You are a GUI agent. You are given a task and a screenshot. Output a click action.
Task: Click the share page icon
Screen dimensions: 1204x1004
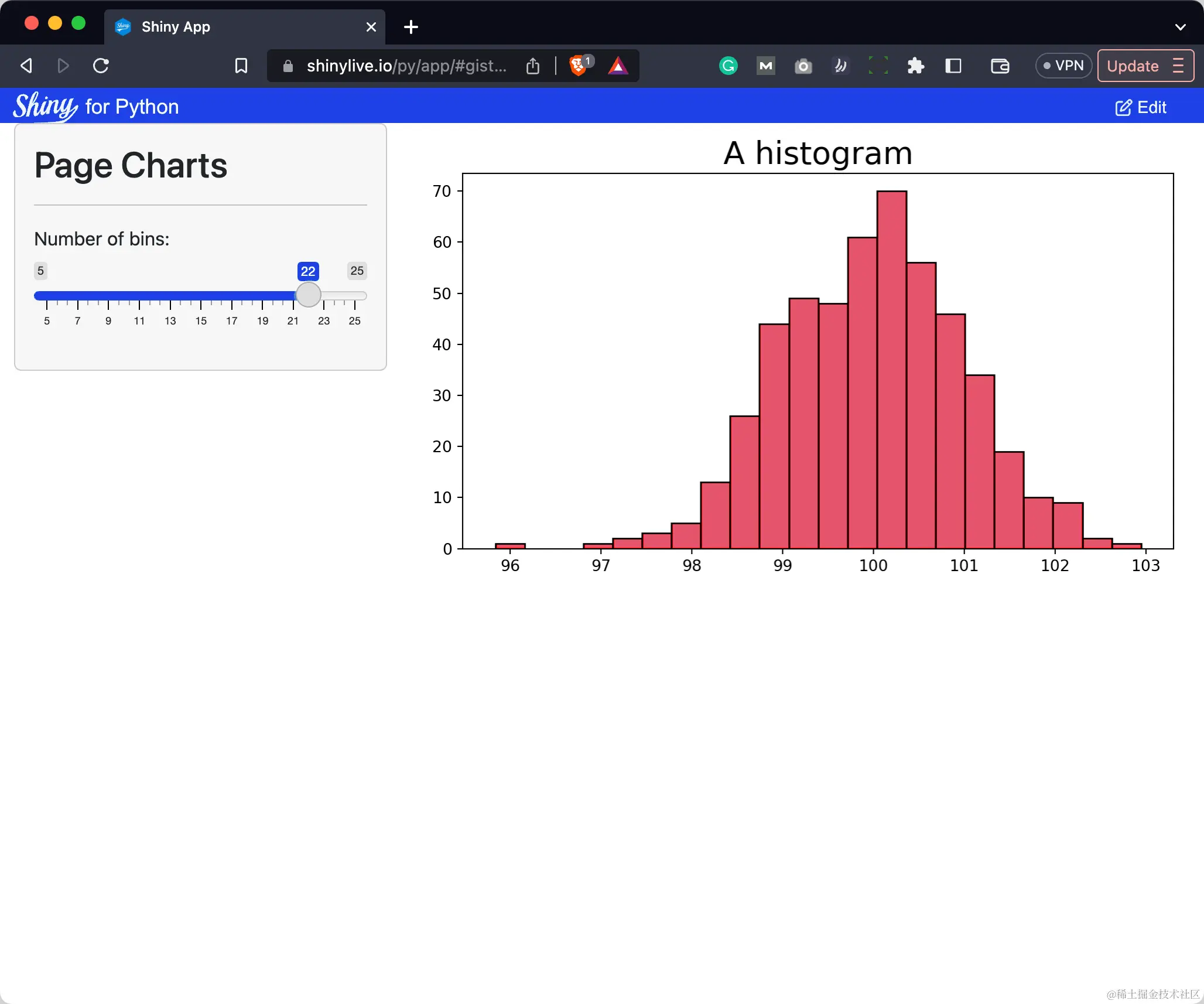point(532,66)
